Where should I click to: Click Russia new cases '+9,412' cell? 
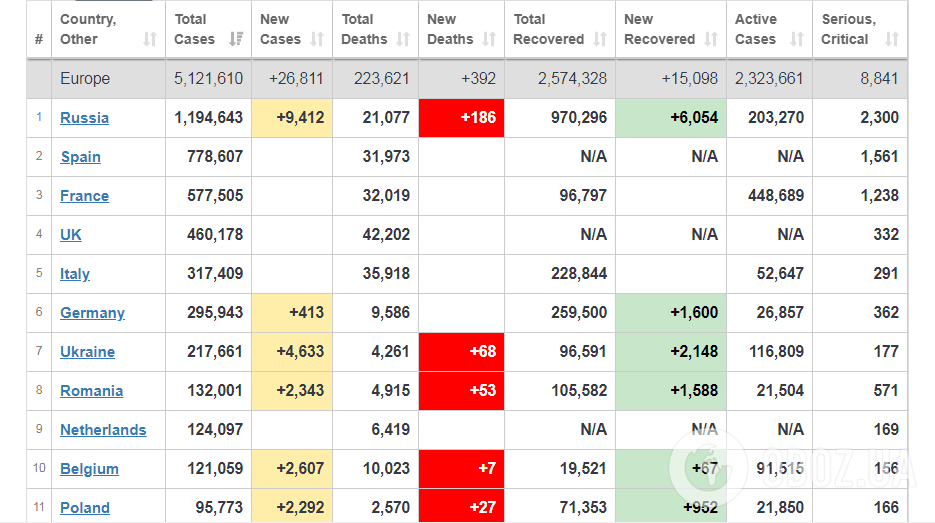tap(292, 118)
